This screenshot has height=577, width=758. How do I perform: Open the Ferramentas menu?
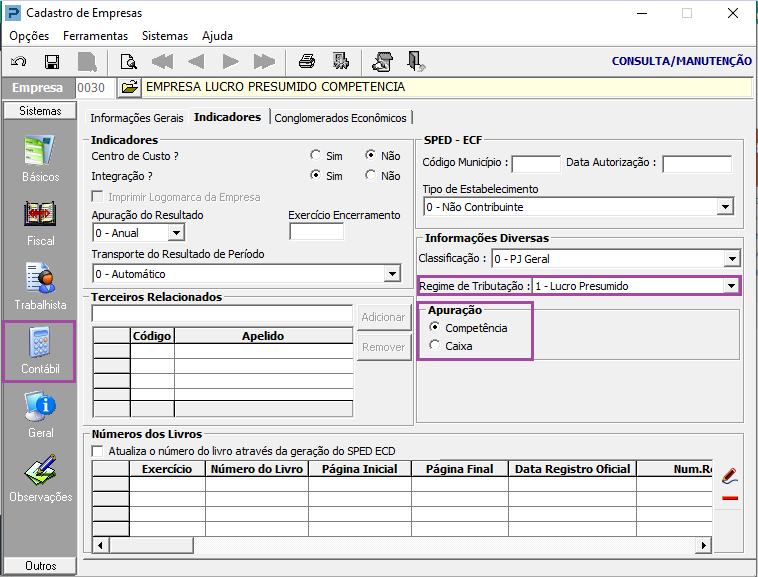point(95,35)
